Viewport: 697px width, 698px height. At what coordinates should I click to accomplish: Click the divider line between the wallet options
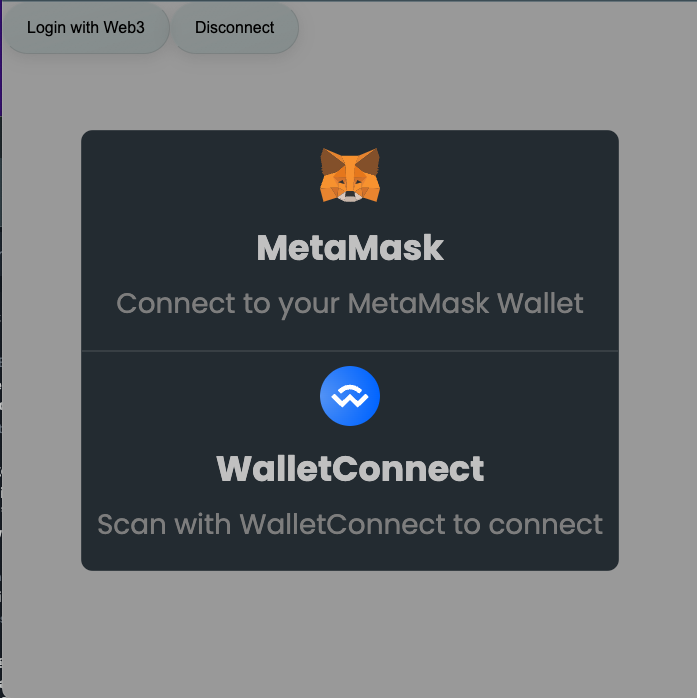click(x=350, y=351)
